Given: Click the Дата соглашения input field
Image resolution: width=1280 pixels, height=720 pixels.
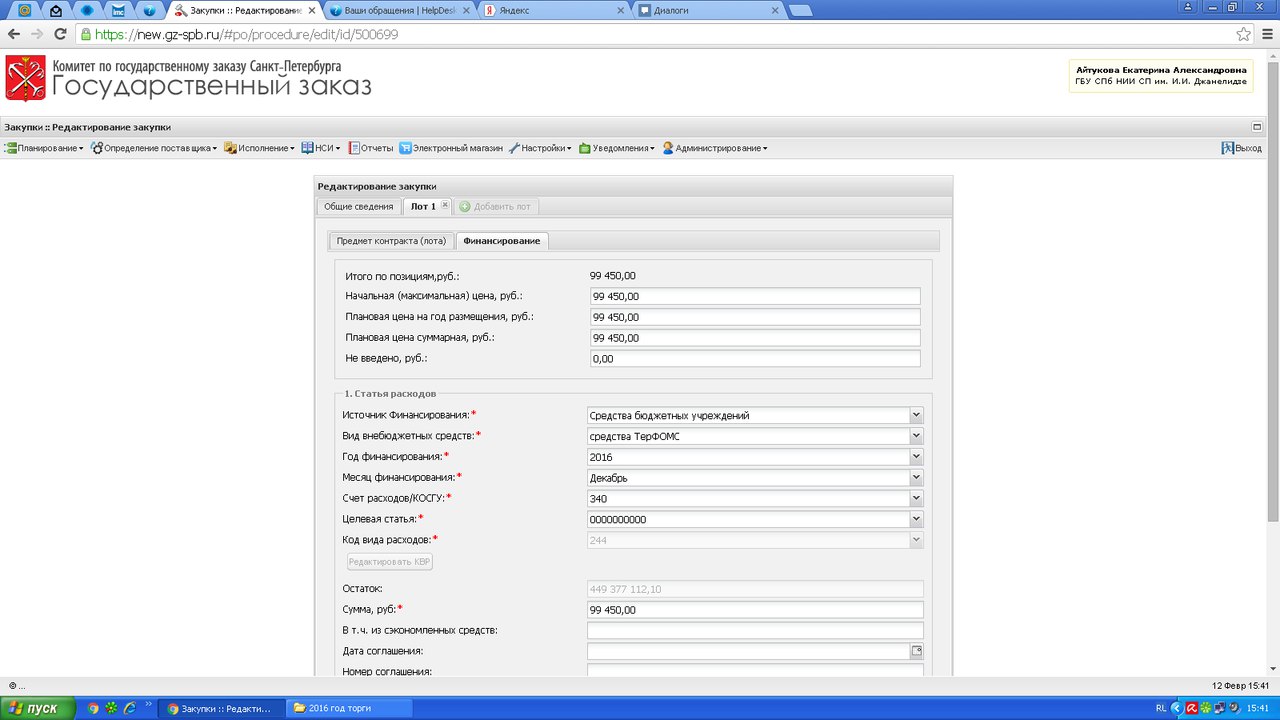Looking at the screenshot, I should (x=748, y=652).
